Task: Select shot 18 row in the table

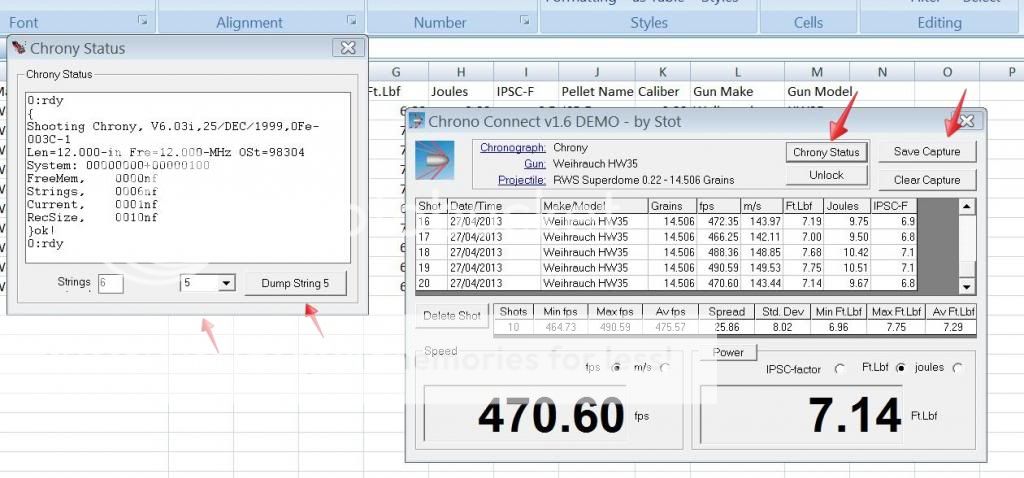Action: pos(667,252)
